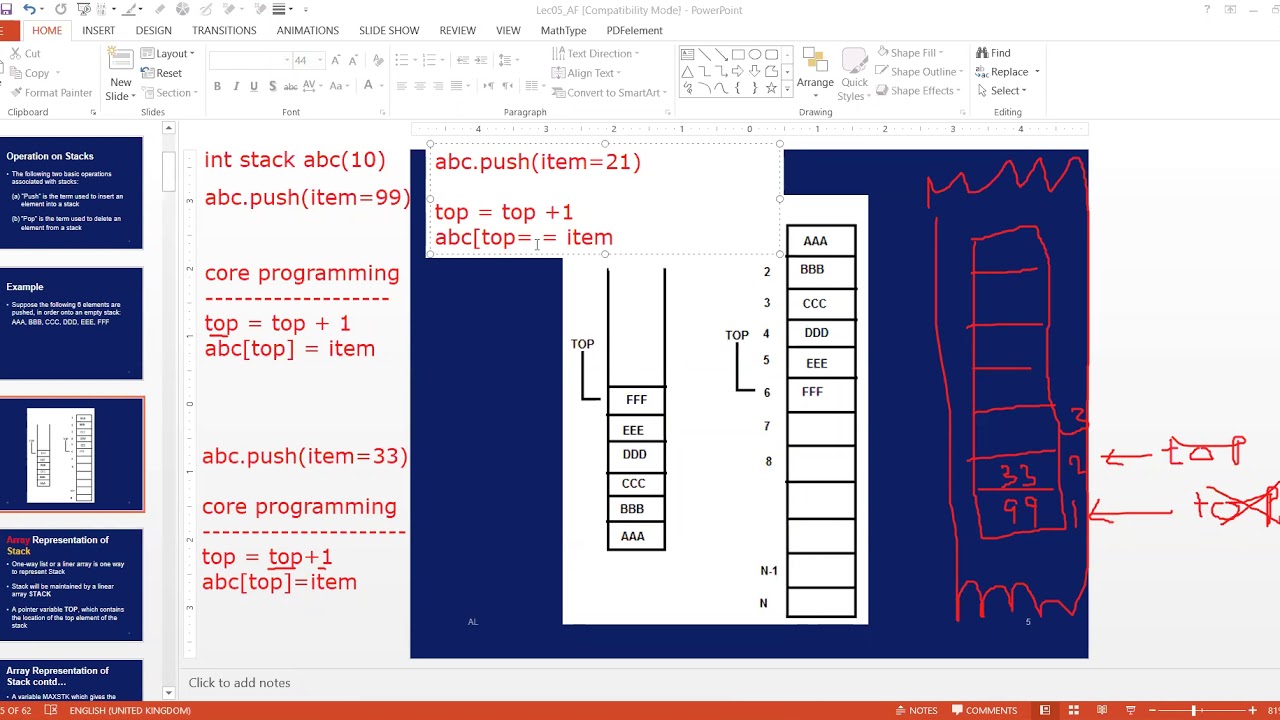Open the Text Direction dropdown

[x=595, y=53]
